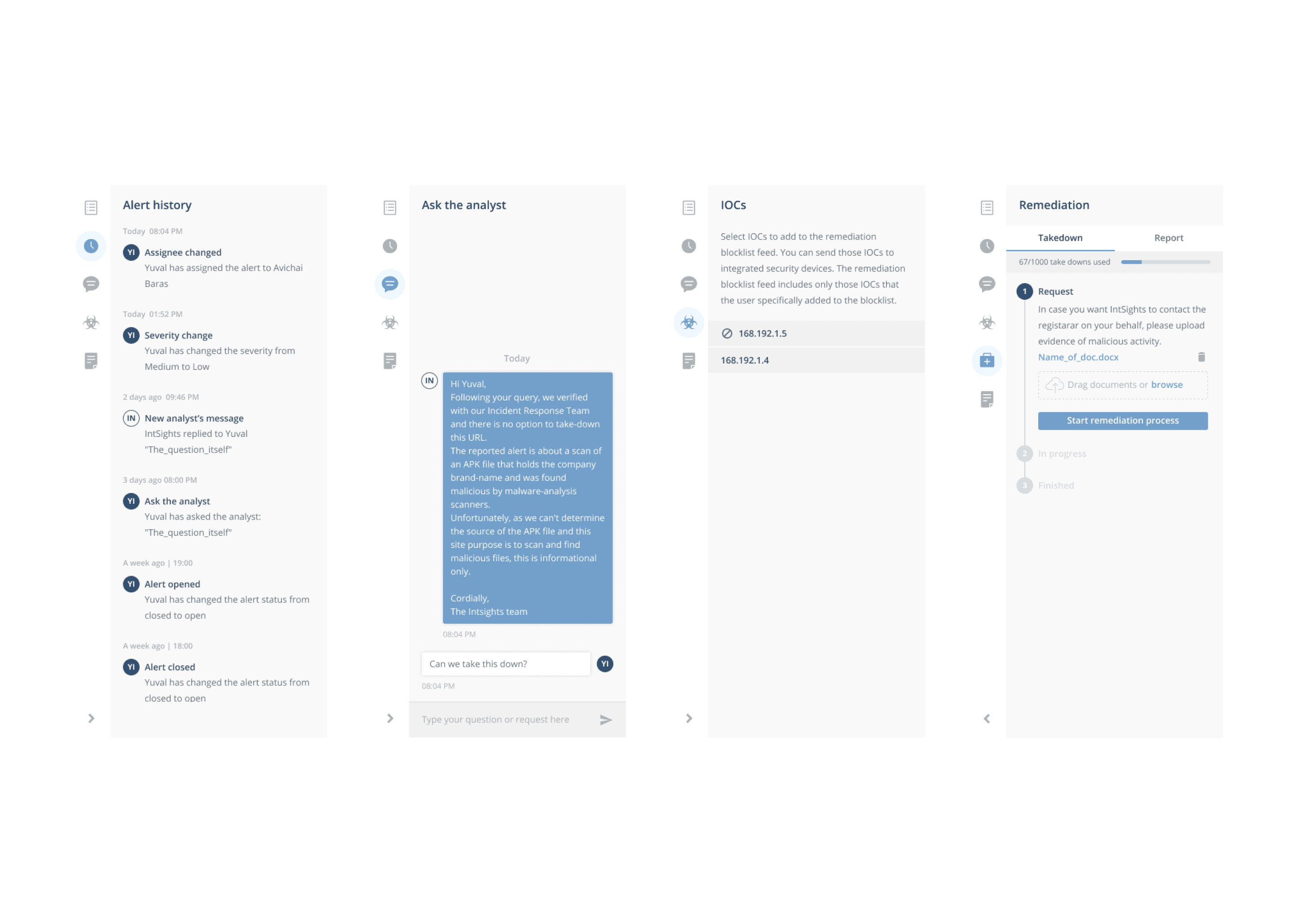Click the chat/messaging icon in sidebar

(91, 283)
